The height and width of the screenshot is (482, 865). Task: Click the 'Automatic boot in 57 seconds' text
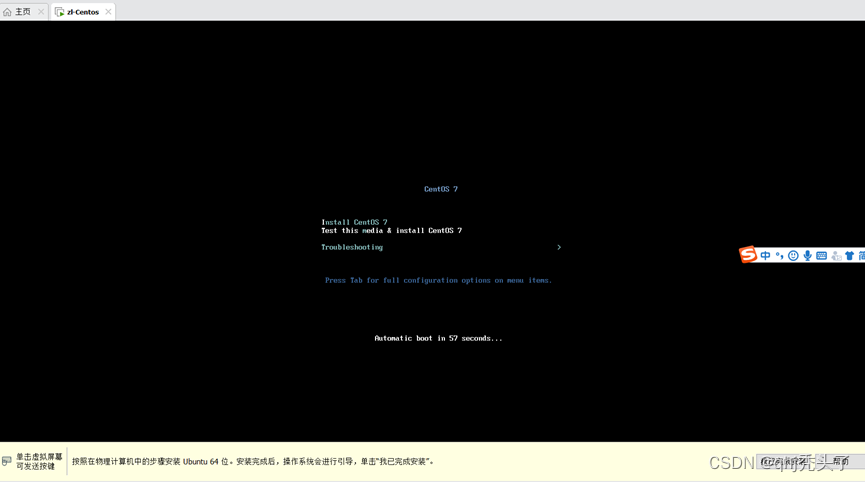[438, 338]
